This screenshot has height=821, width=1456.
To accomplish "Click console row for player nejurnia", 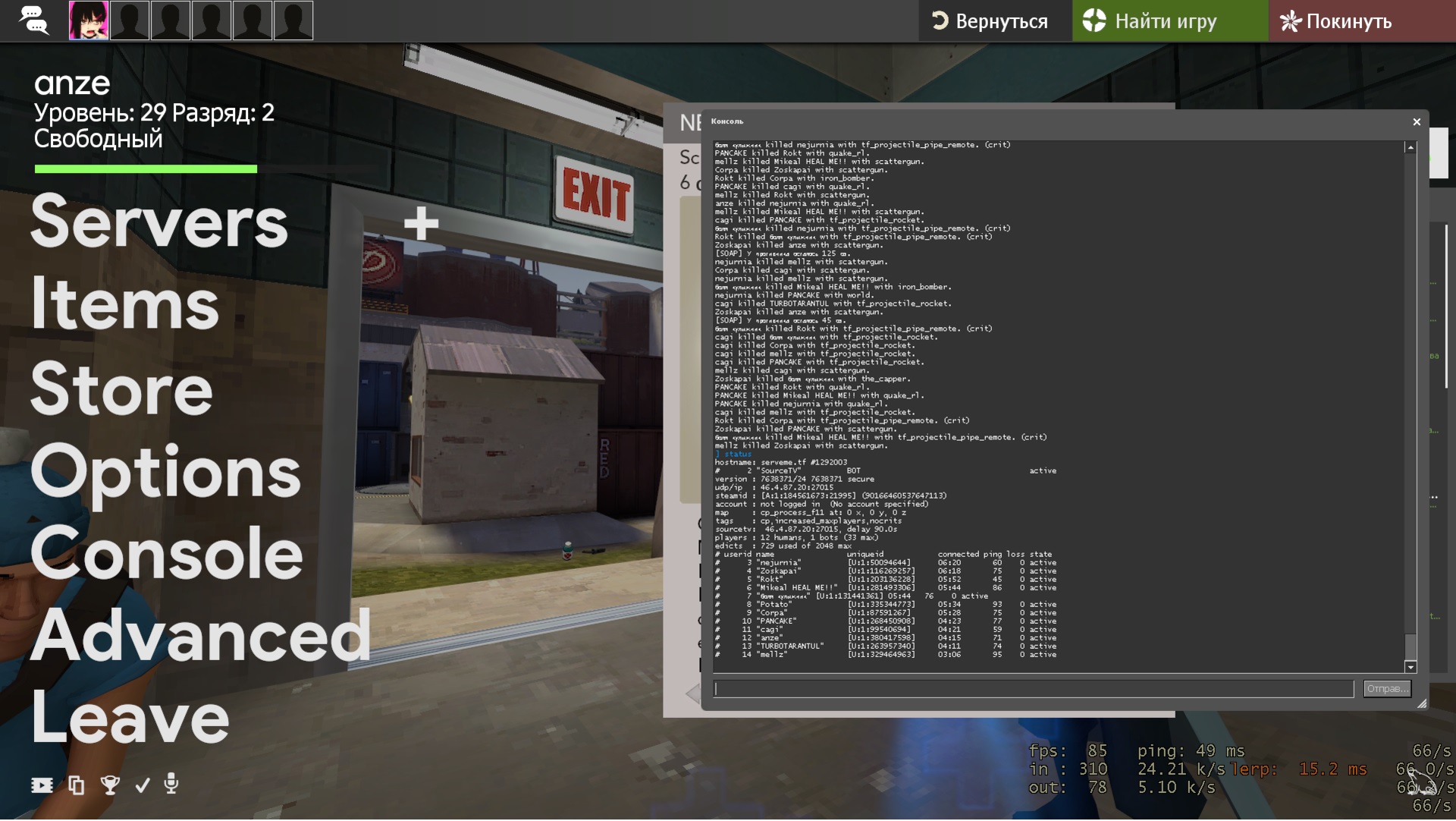I will coord(886,563).
